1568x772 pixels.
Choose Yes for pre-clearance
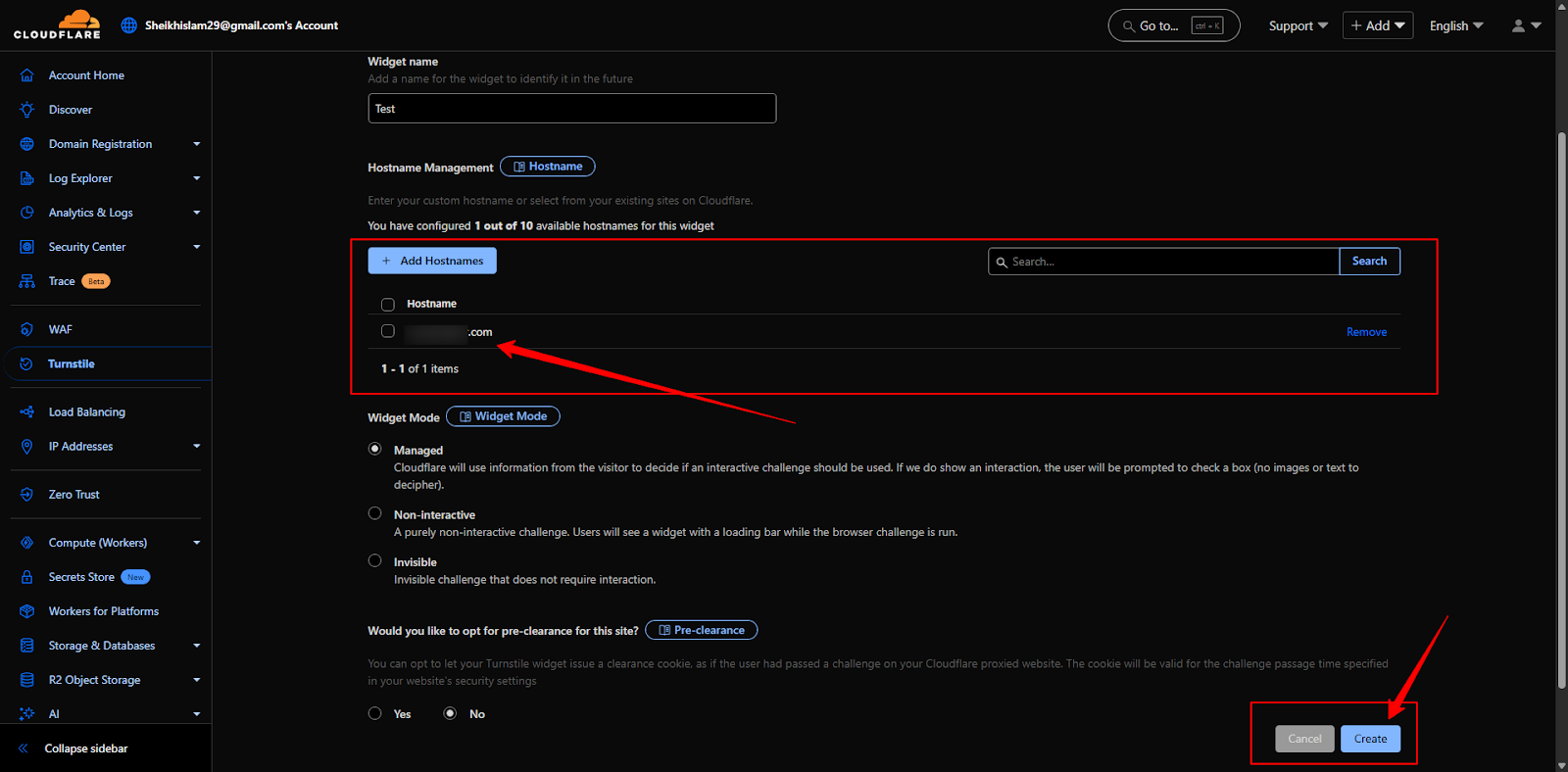(x=374, y=713)
